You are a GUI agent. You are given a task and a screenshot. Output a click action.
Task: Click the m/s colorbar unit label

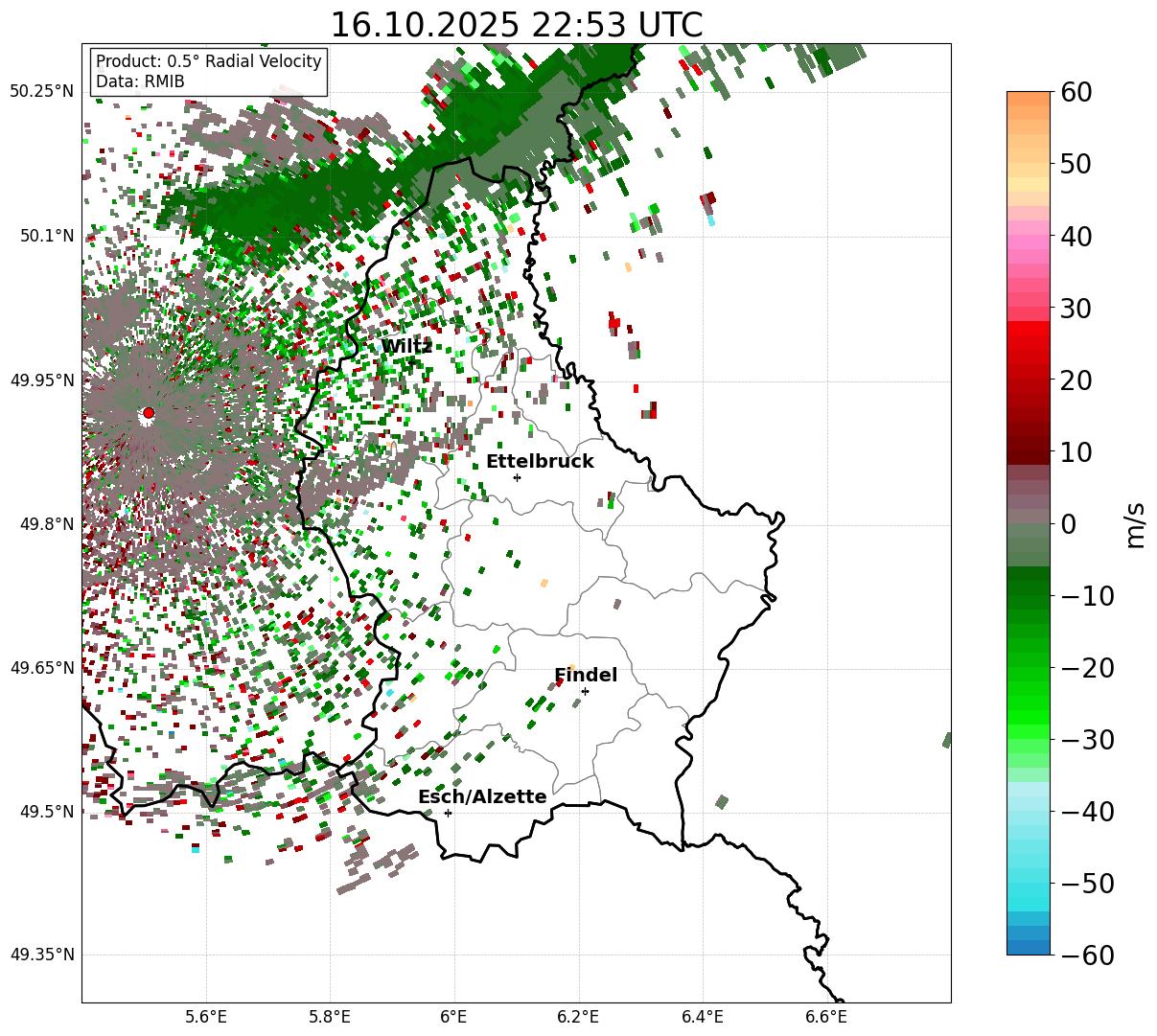click(1136, 523)
